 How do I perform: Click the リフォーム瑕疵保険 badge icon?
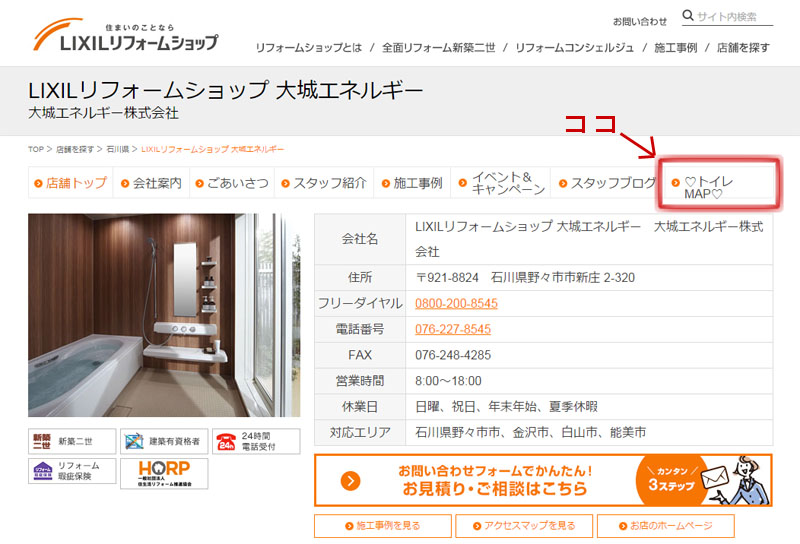tap(42, 471)
